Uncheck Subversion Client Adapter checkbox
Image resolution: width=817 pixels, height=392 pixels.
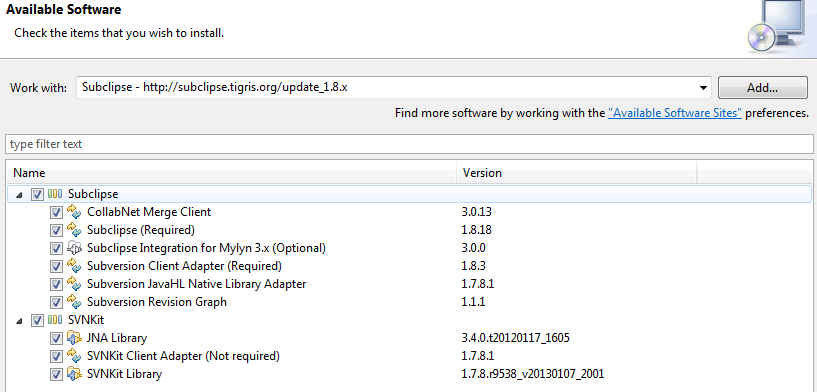point(56,266)
